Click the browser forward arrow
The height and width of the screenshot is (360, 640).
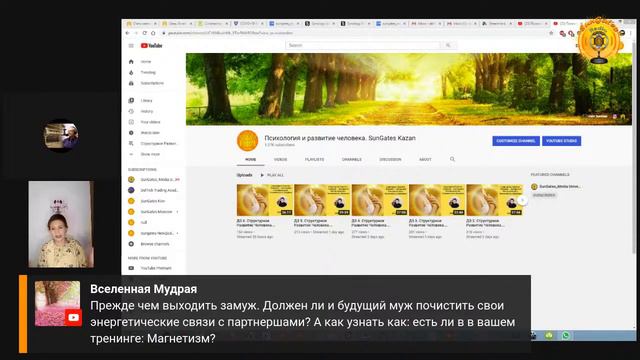(136, 33)
